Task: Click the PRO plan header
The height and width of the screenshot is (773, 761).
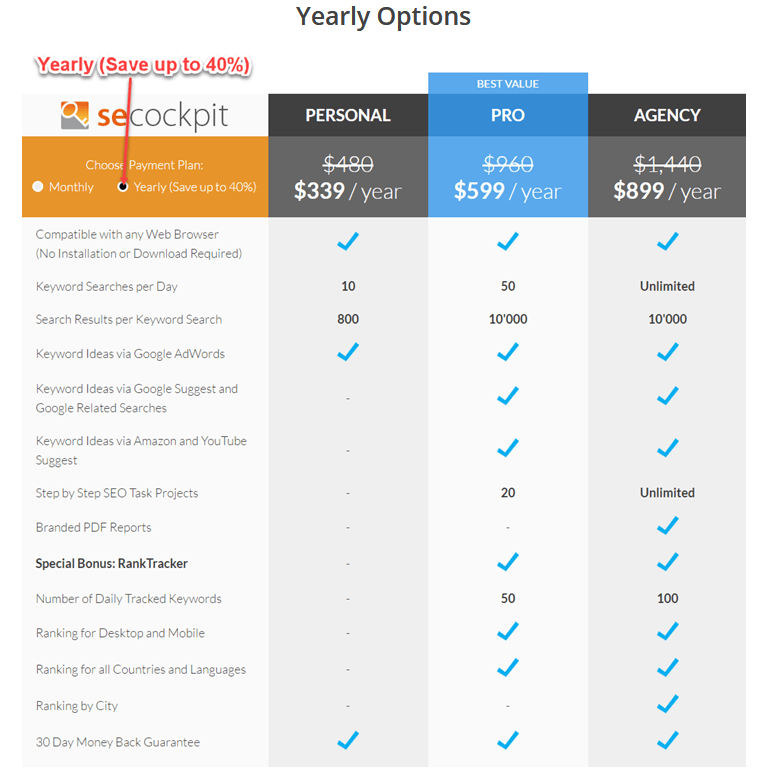Action: (x=508, y=115)
